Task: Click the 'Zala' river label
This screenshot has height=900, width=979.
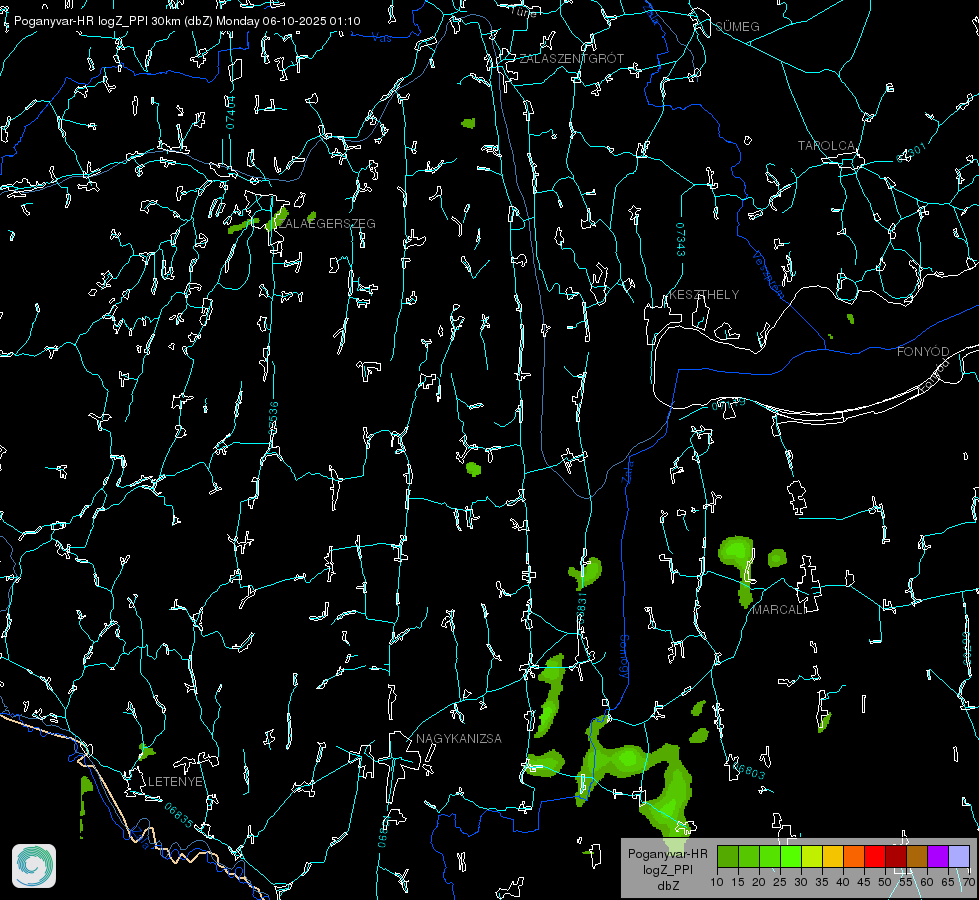Action: [627, 470]
